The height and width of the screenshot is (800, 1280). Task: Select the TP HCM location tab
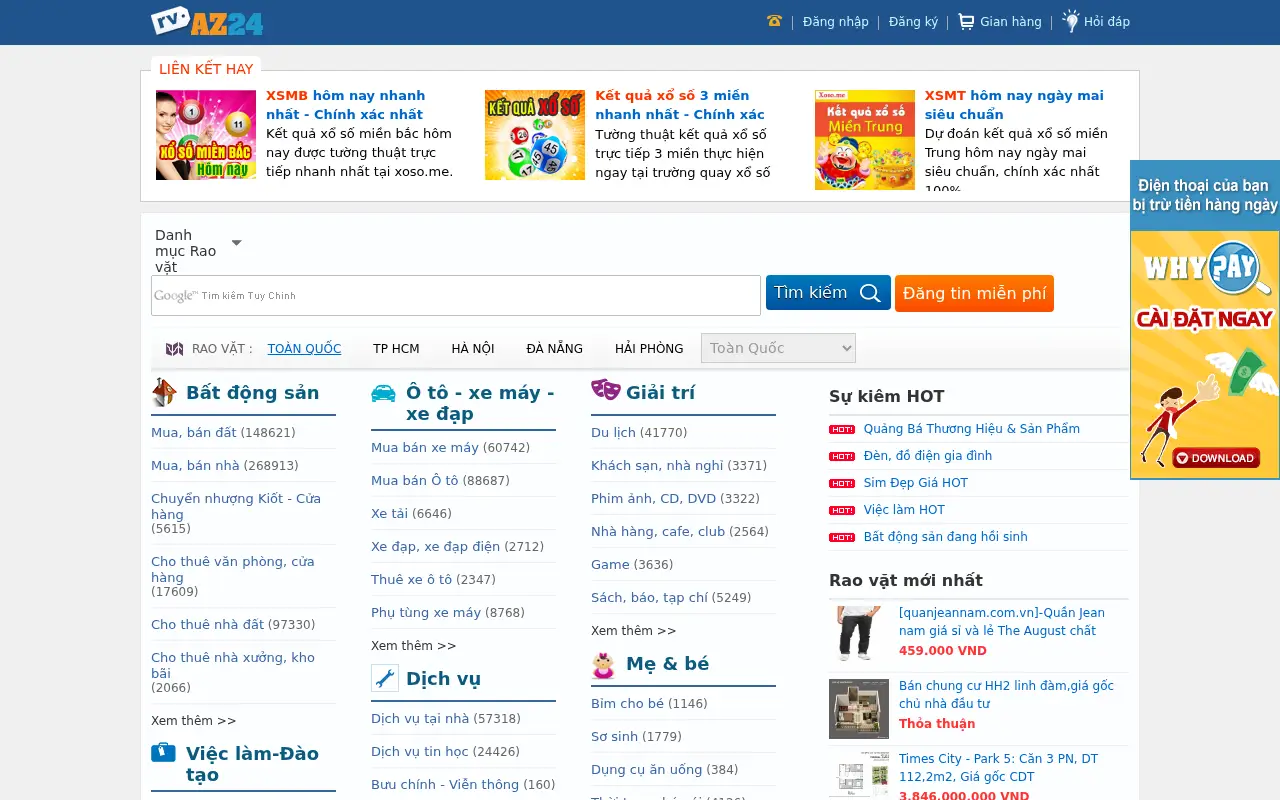396,349
